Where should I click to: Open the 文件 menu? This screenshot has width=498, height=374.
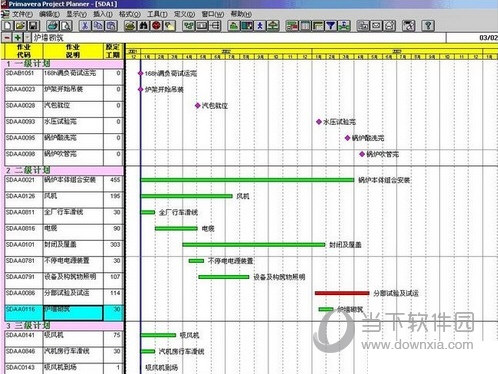coord(22,14)
